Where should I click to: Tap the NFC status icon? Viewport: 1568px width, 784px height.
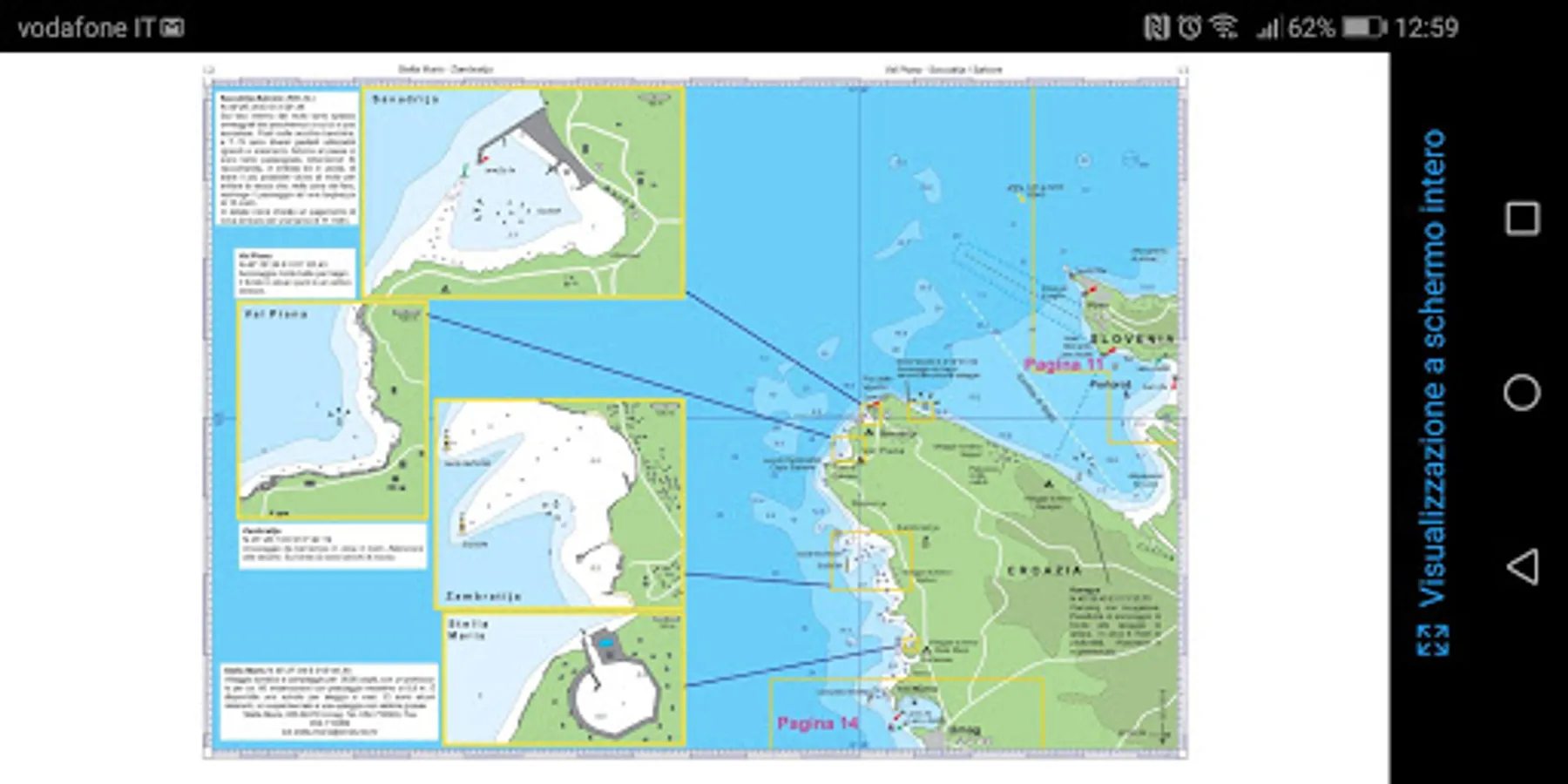1156,28
